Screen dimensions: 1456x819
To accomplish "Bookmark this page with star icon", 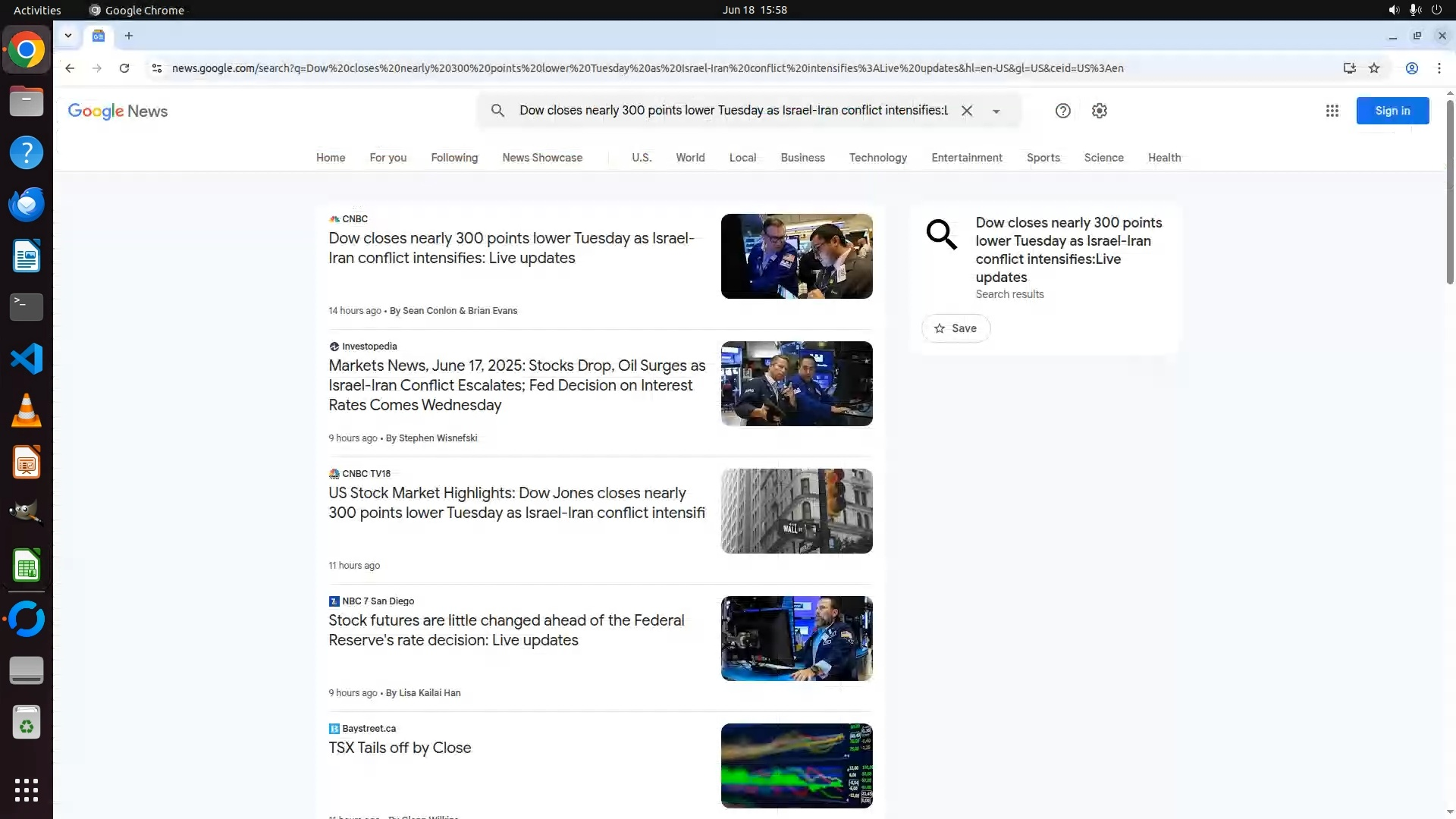I will click(1374, 68).
